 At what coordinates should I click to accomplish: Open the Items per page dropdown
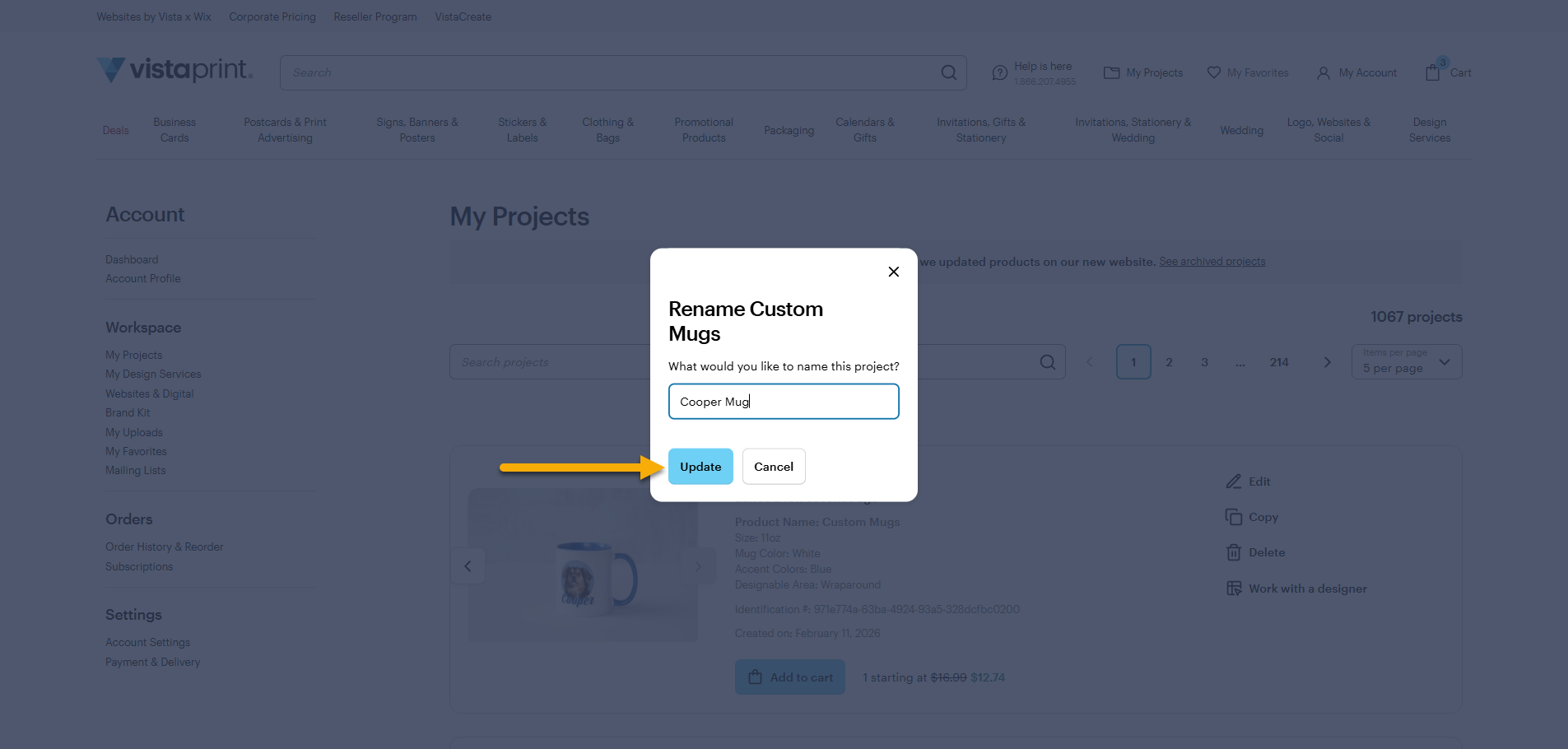pyautogui.click(x=1407, y=362)
